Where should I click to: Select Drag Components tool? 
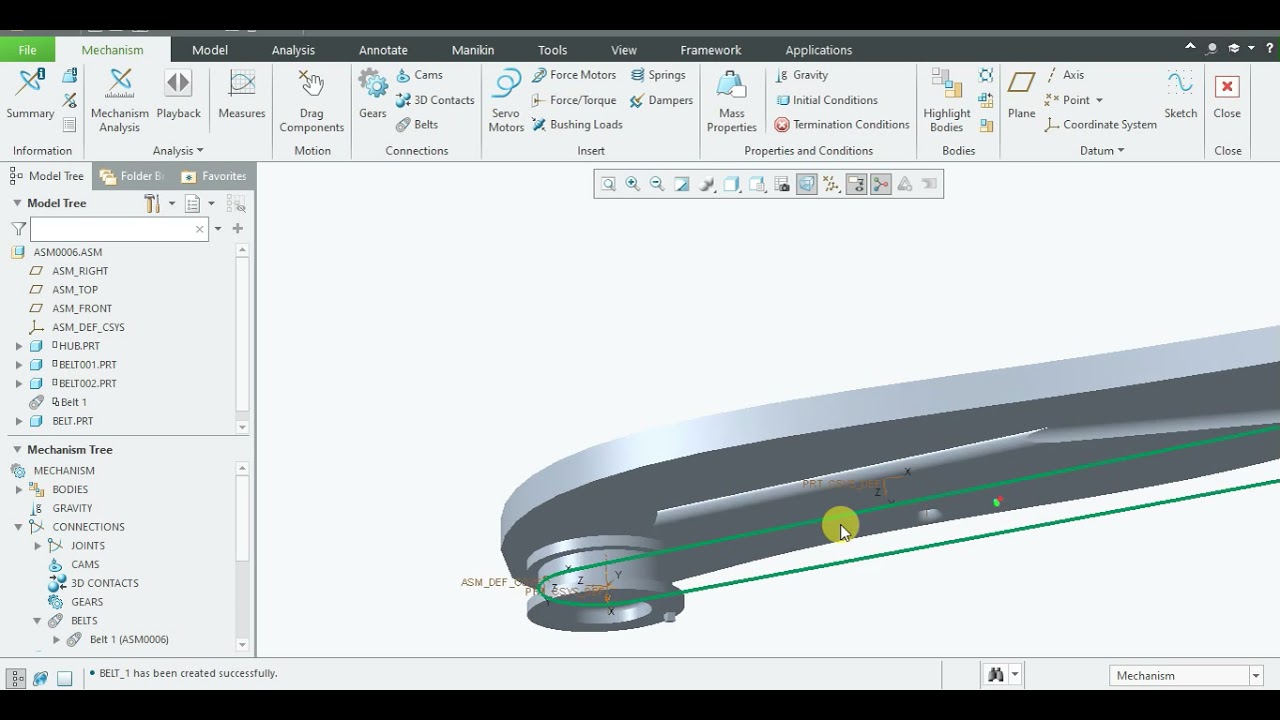click(311, 100)
